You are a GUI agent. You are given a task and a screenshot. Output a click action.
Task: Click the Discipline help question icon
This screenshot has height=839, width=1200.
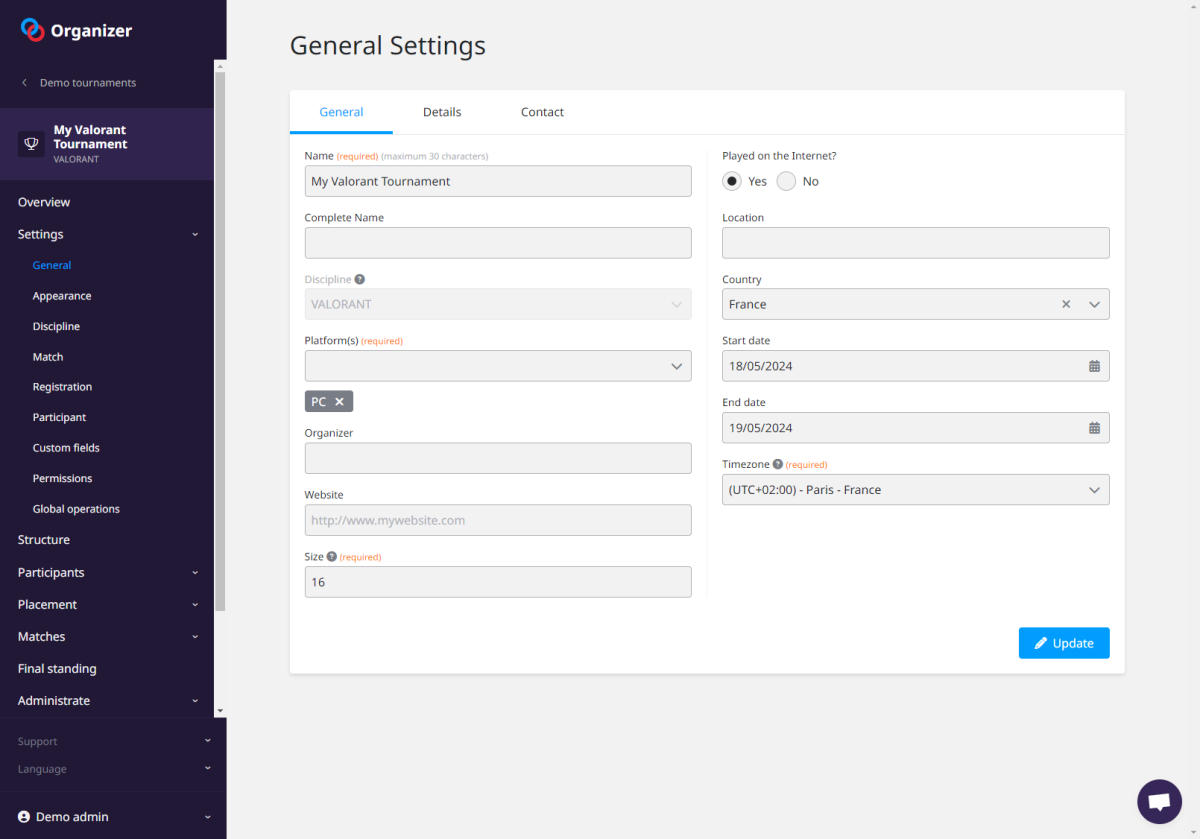pyautogui.click(x=360, y=280)
